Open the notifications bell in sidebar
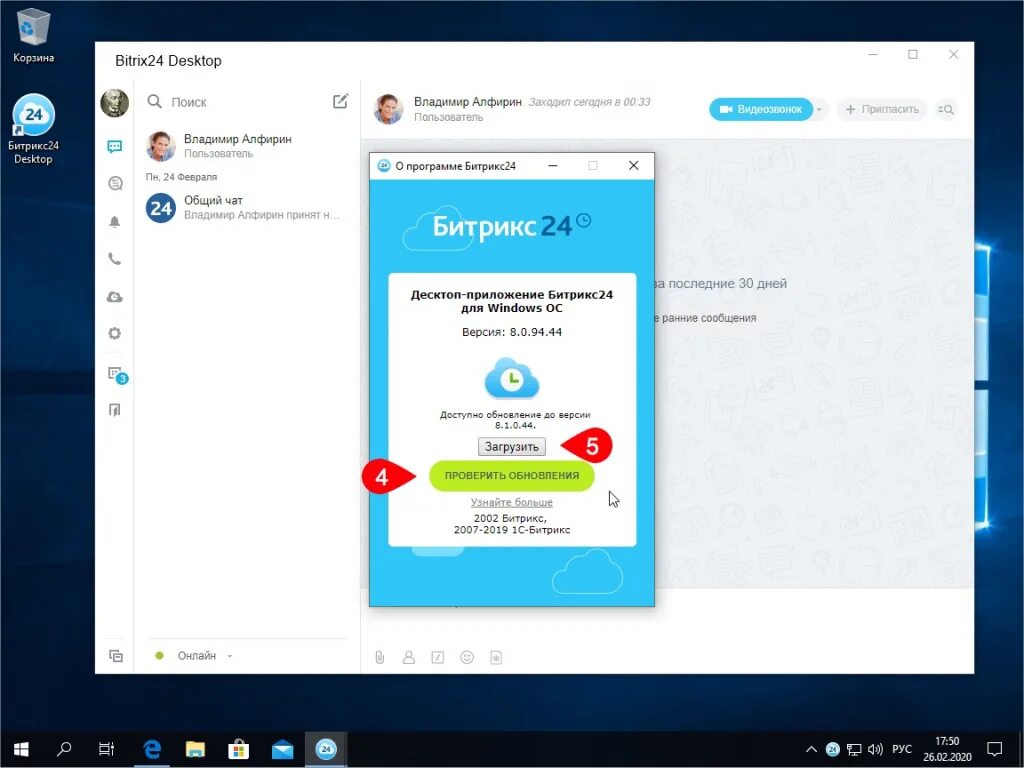1024x768 pixels. pos(114,222)
